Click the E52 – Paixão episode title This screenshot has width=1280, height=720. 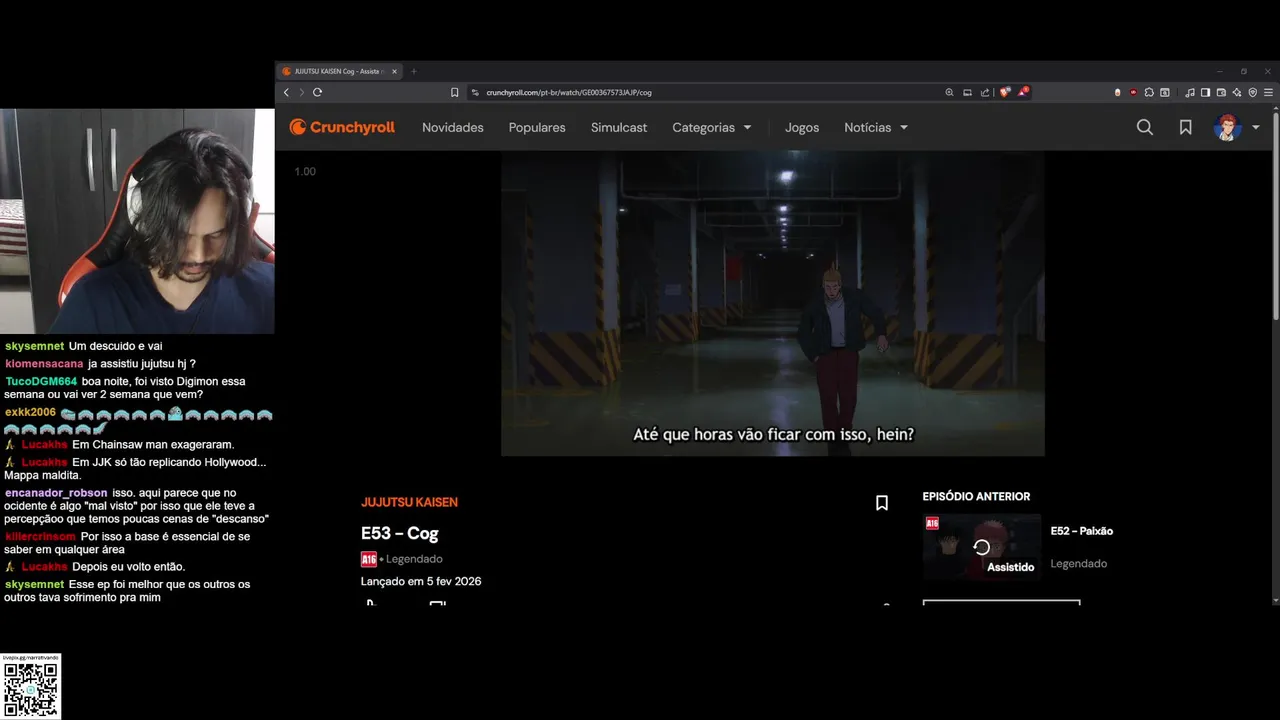[x=1082, y=531]
